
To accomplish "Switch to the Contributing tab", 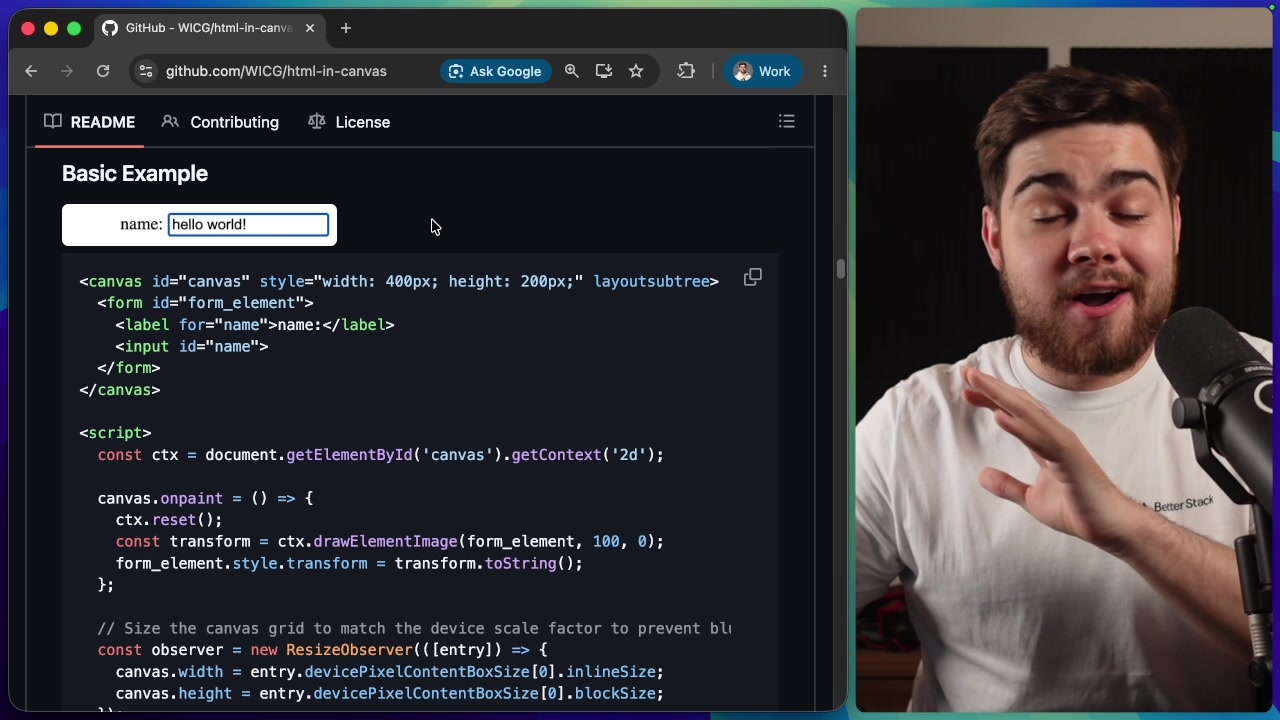I will (x=234, y=121).
